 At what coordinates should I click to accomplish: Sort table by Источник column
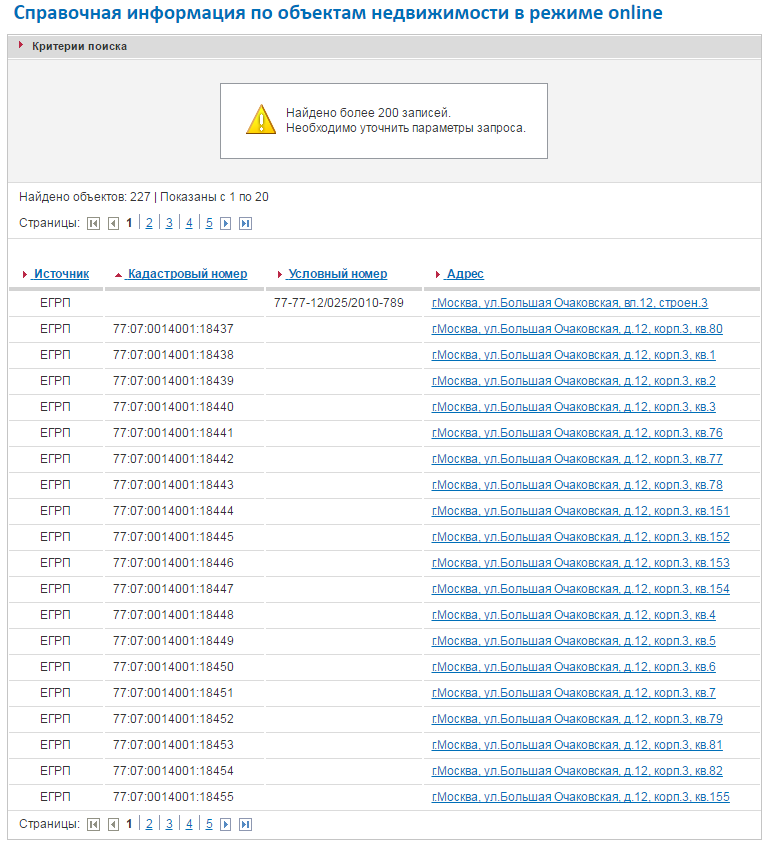point(61,274)
